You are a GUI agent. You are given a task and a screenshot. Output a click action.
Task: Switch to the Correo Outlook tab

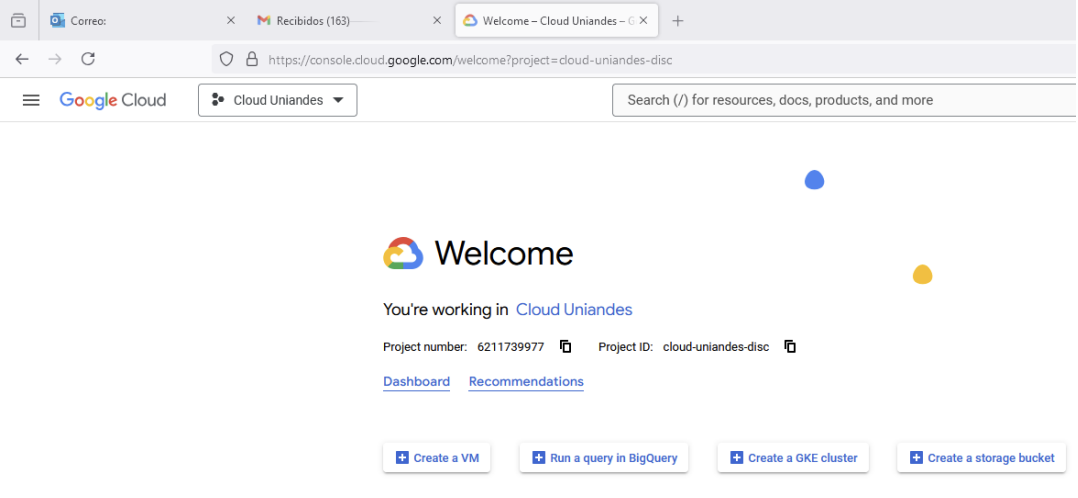click(x=143, y=21)
